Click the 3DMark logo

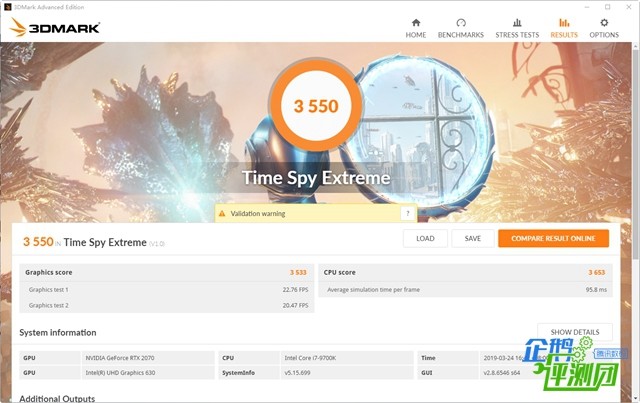pos(55,27)
